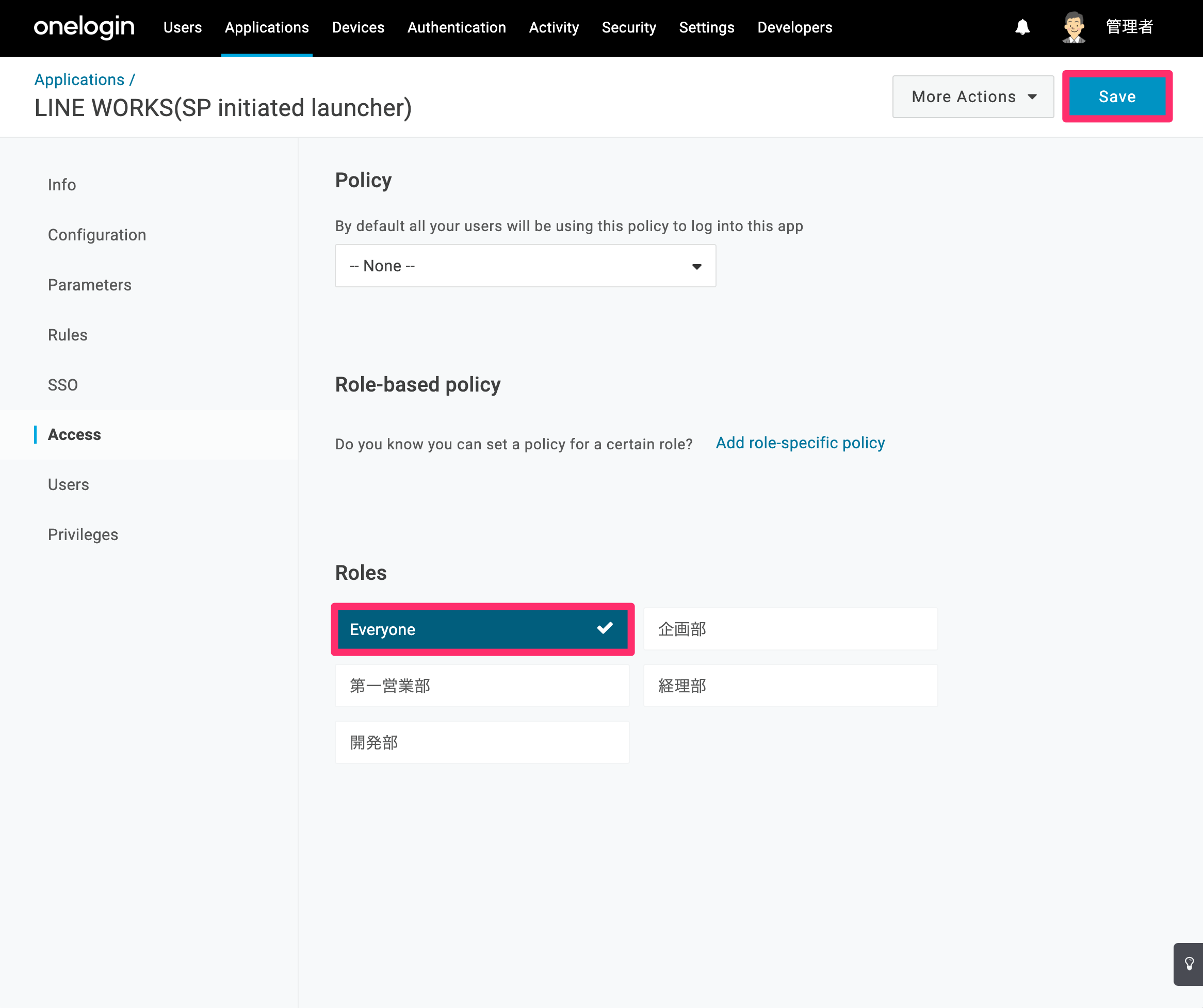The height and width of the screenshot is (1008, 1203).
Task: Open the Authentication top menu
Action: coord(457,27)
